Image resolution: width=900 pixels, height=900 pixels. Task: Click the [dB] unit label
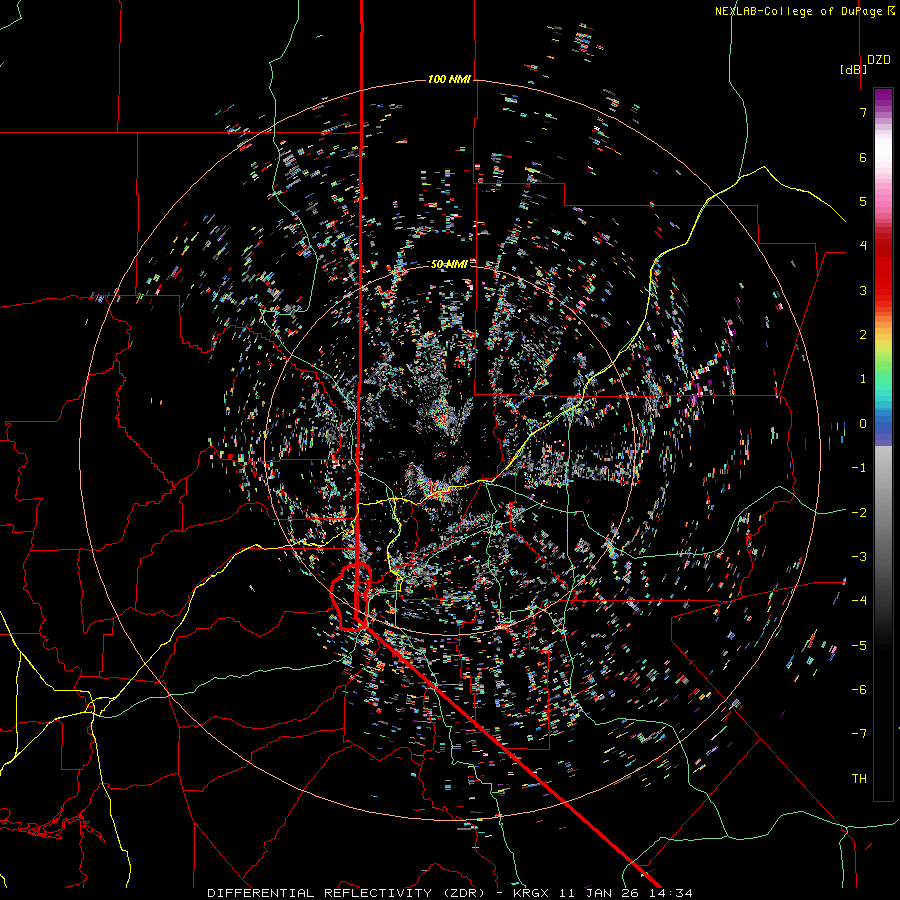(x=853, y=69)
